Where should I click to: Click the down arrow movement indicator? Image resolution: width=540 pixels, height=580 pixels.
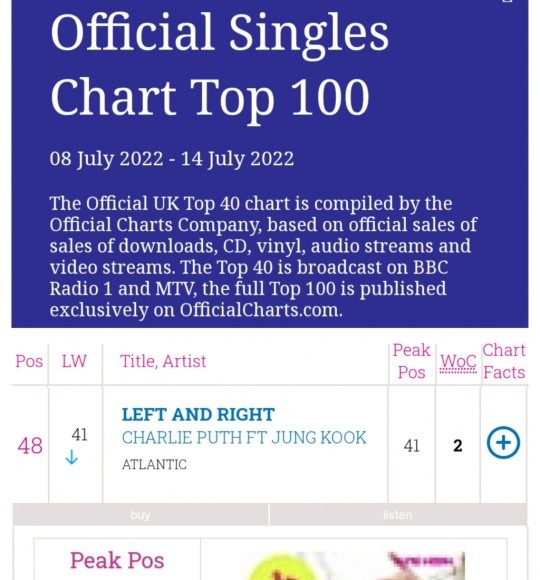[x=71, y=458]
